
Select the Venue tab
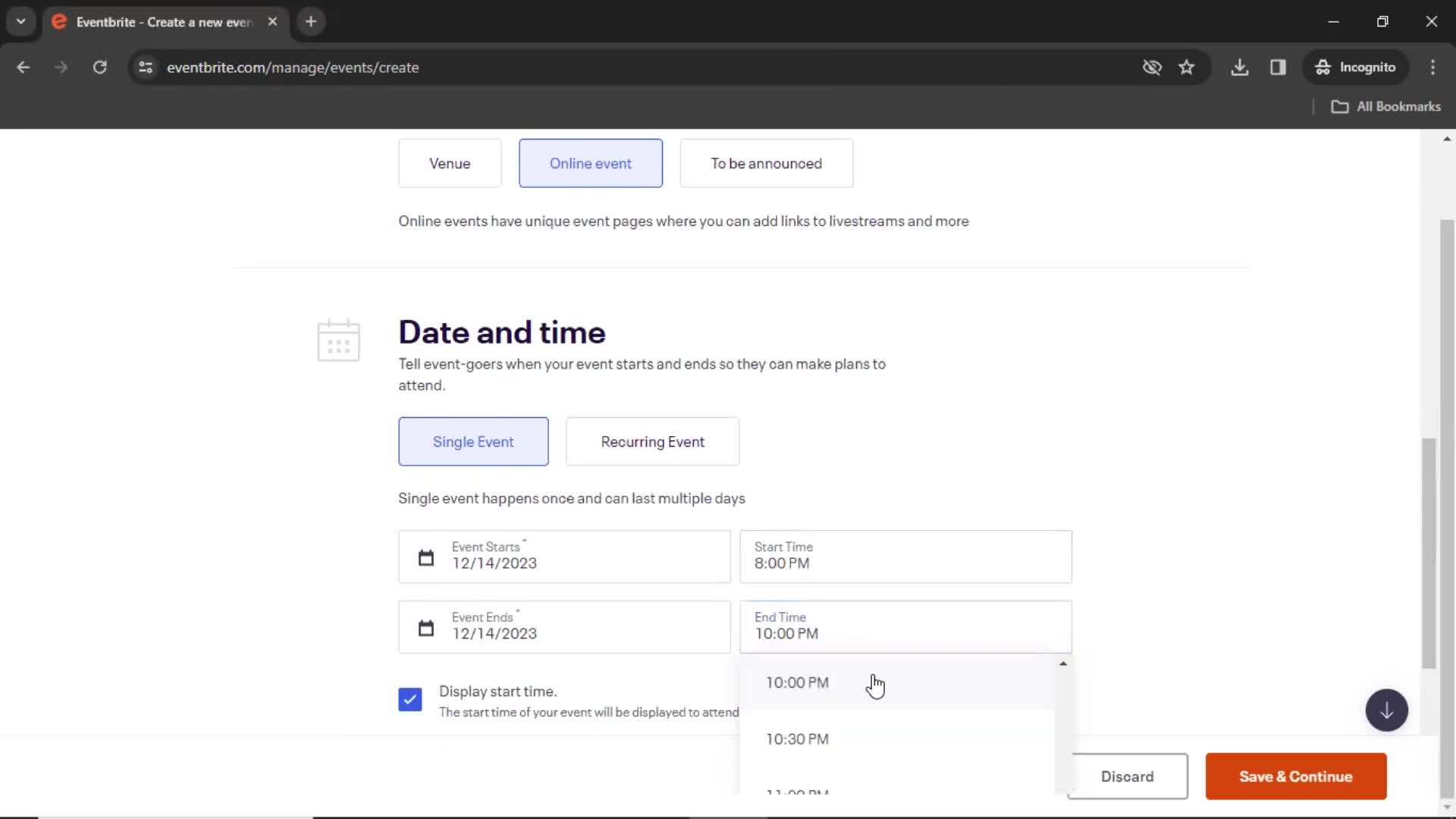(449, 163)
